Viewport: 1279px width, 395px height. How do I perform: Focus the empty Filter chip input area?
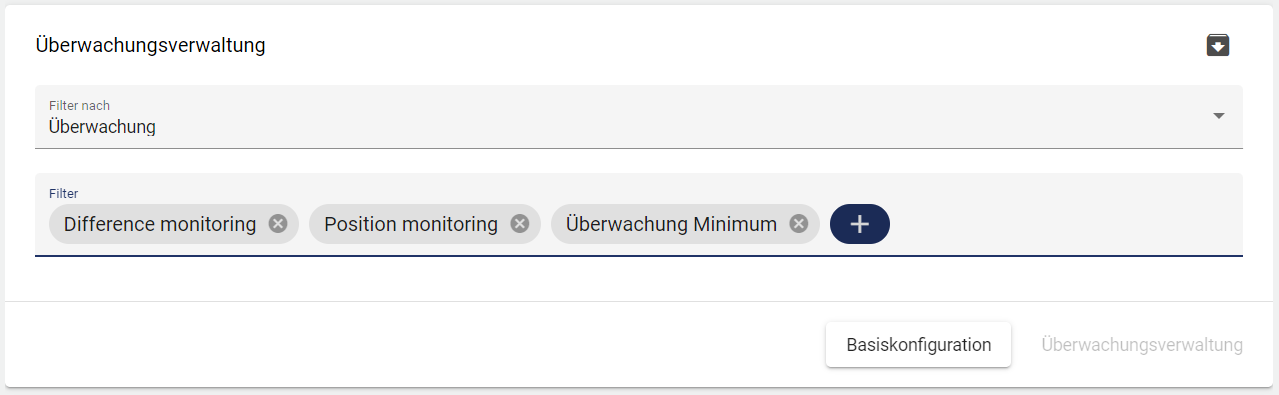pos(1065,224)
